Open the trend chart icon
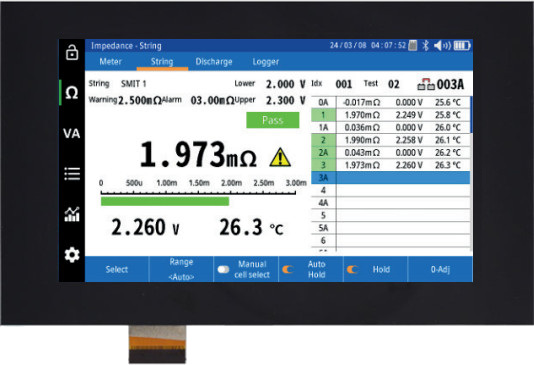Screen dimensions: 534x365 click(72, 214)
